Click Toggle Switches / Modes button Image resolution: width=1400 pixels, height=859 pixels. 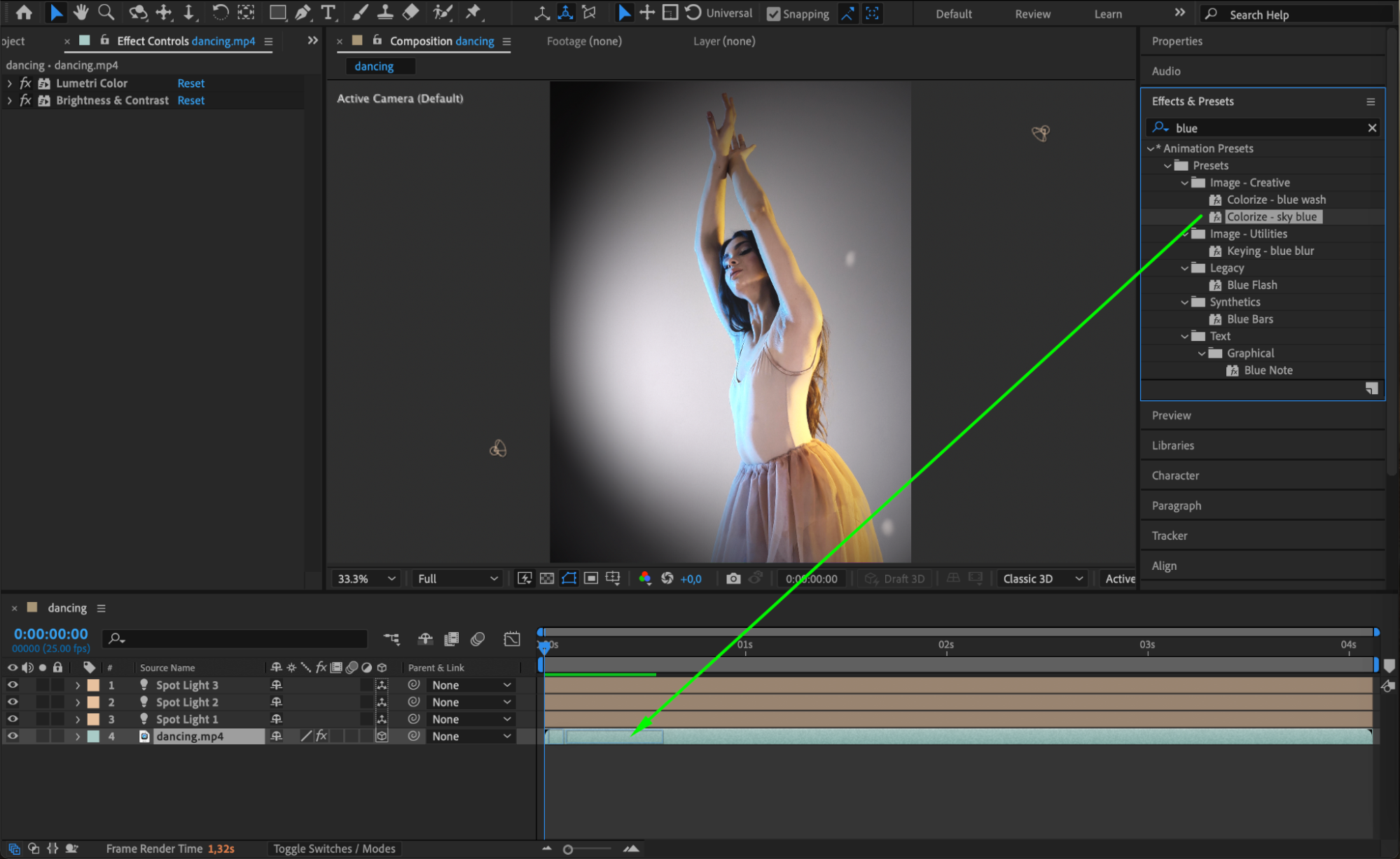coord(334,848)
